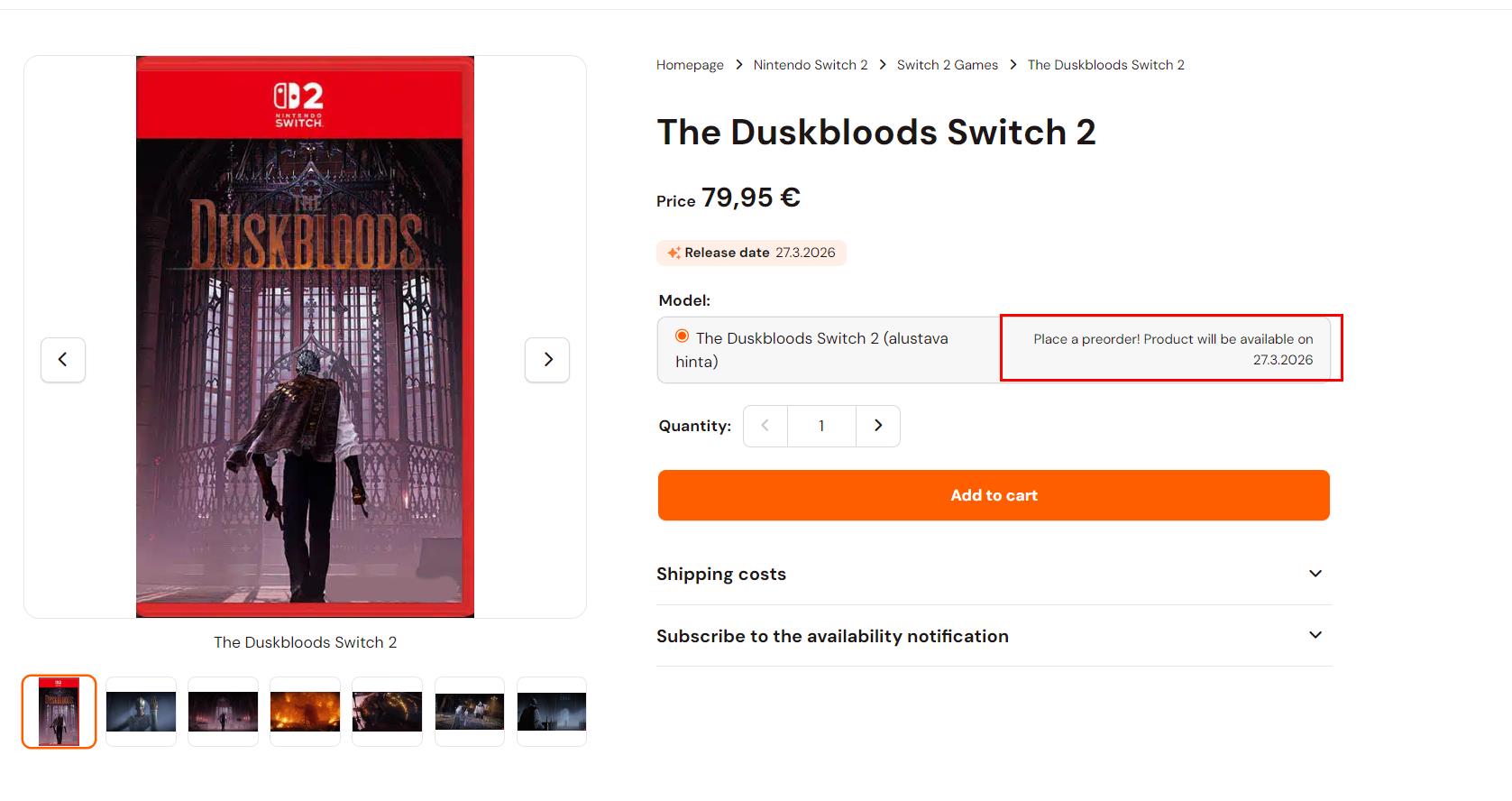The height and width of the screenshot is (801, 1512).
Task: Increase quantity with the right chevron
Action: [878, 426]
